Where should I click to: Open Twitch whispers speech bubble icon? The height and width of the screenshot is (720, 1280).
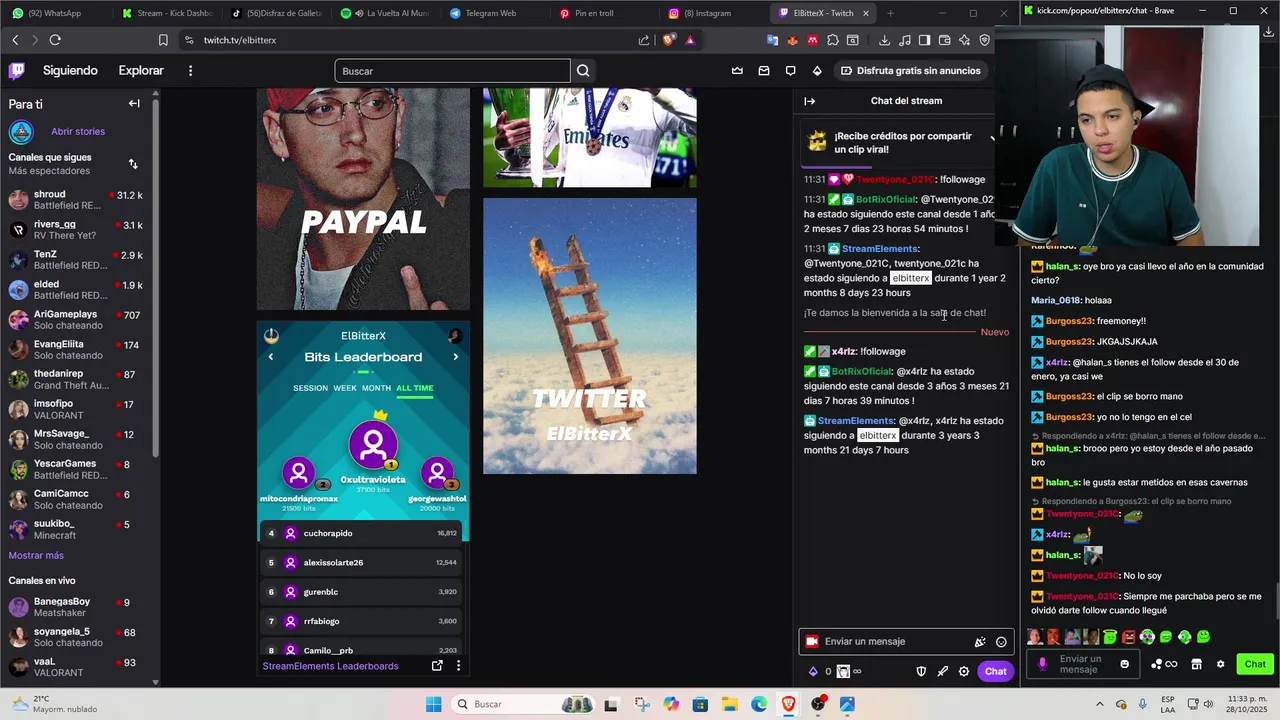pos(790,71)
